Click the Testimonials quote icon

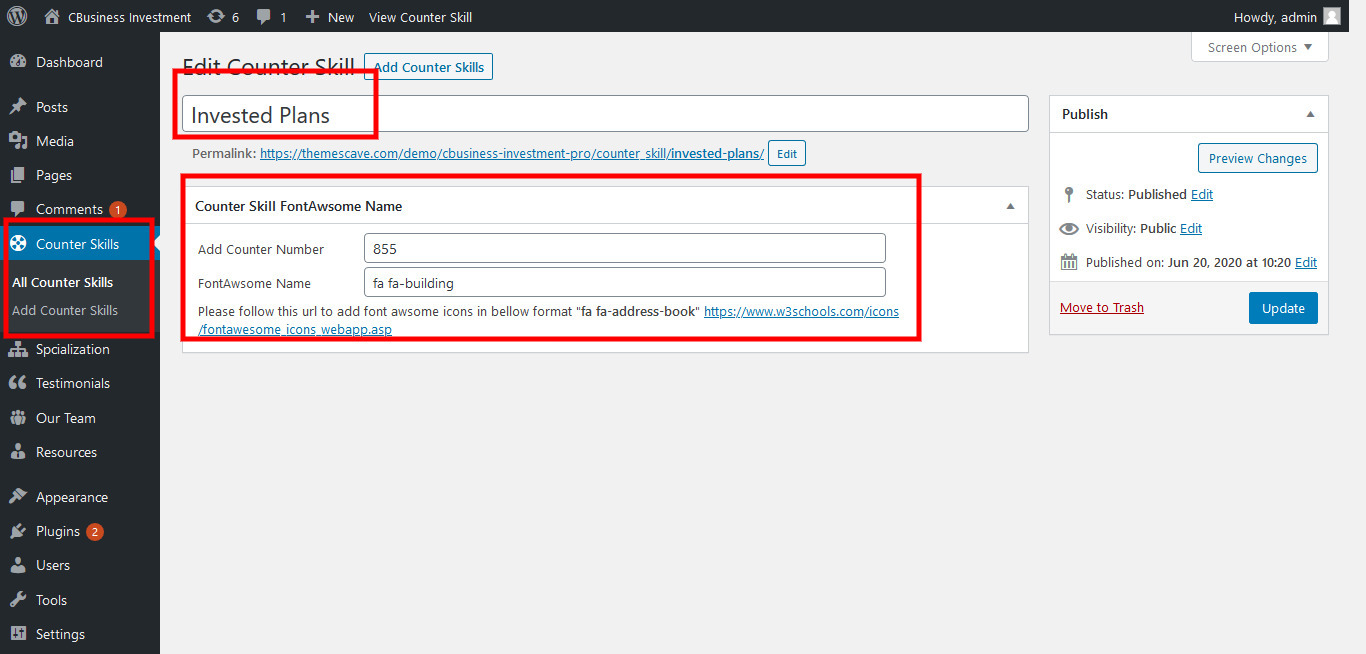point(18,383)
